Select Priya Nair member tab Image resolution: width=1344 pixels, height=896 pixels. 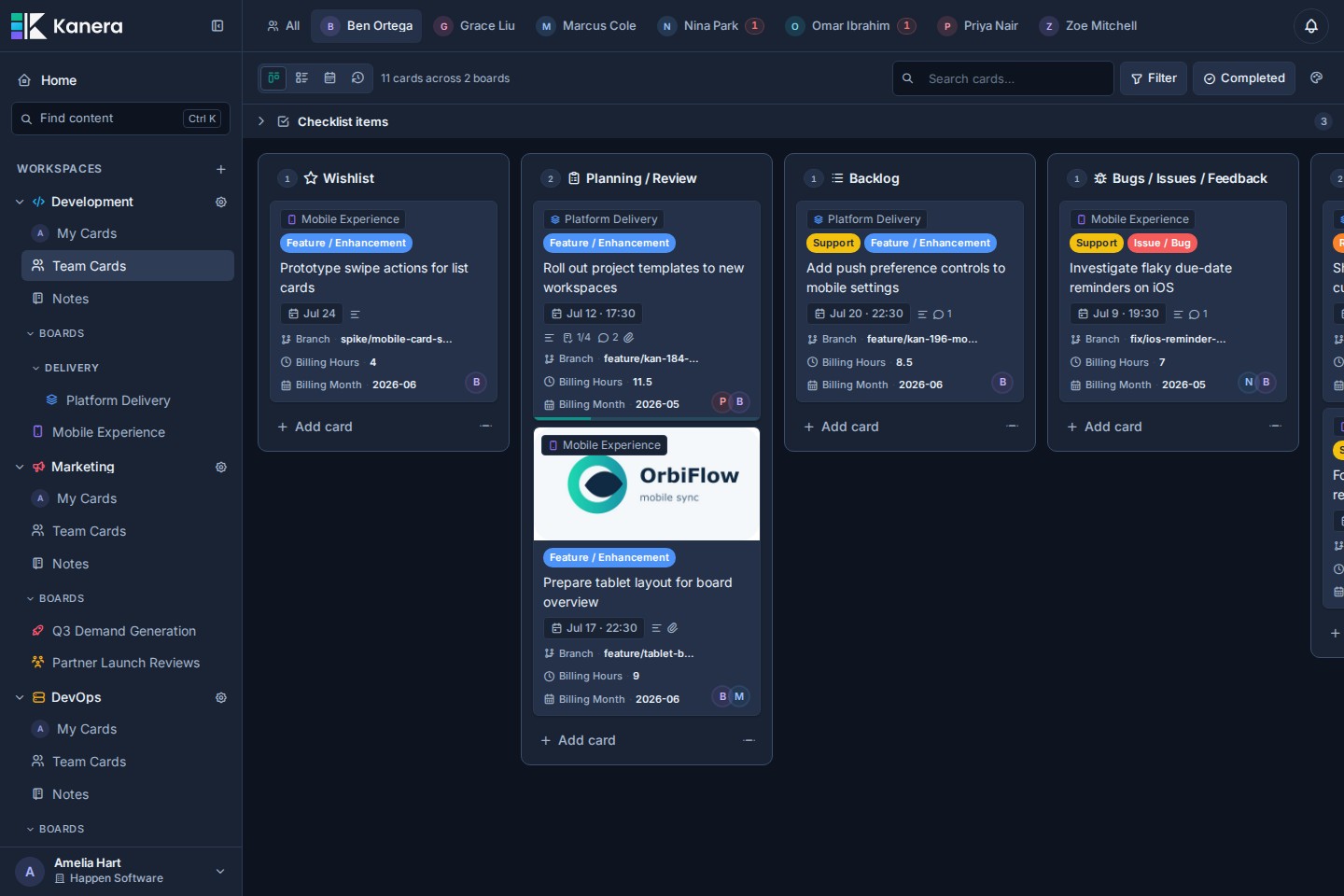click(978, 26)
